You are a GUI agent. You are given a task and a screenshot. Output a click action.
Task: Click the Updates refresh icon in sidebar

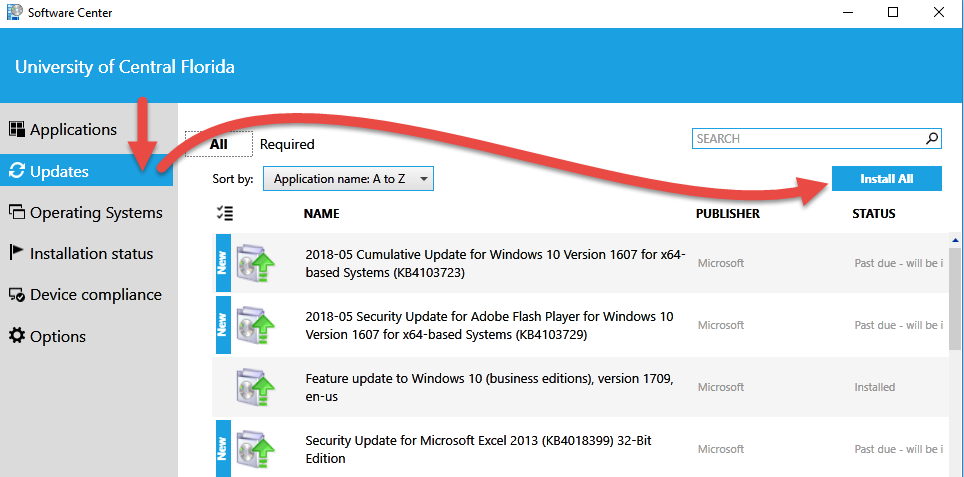click(17, 171)
